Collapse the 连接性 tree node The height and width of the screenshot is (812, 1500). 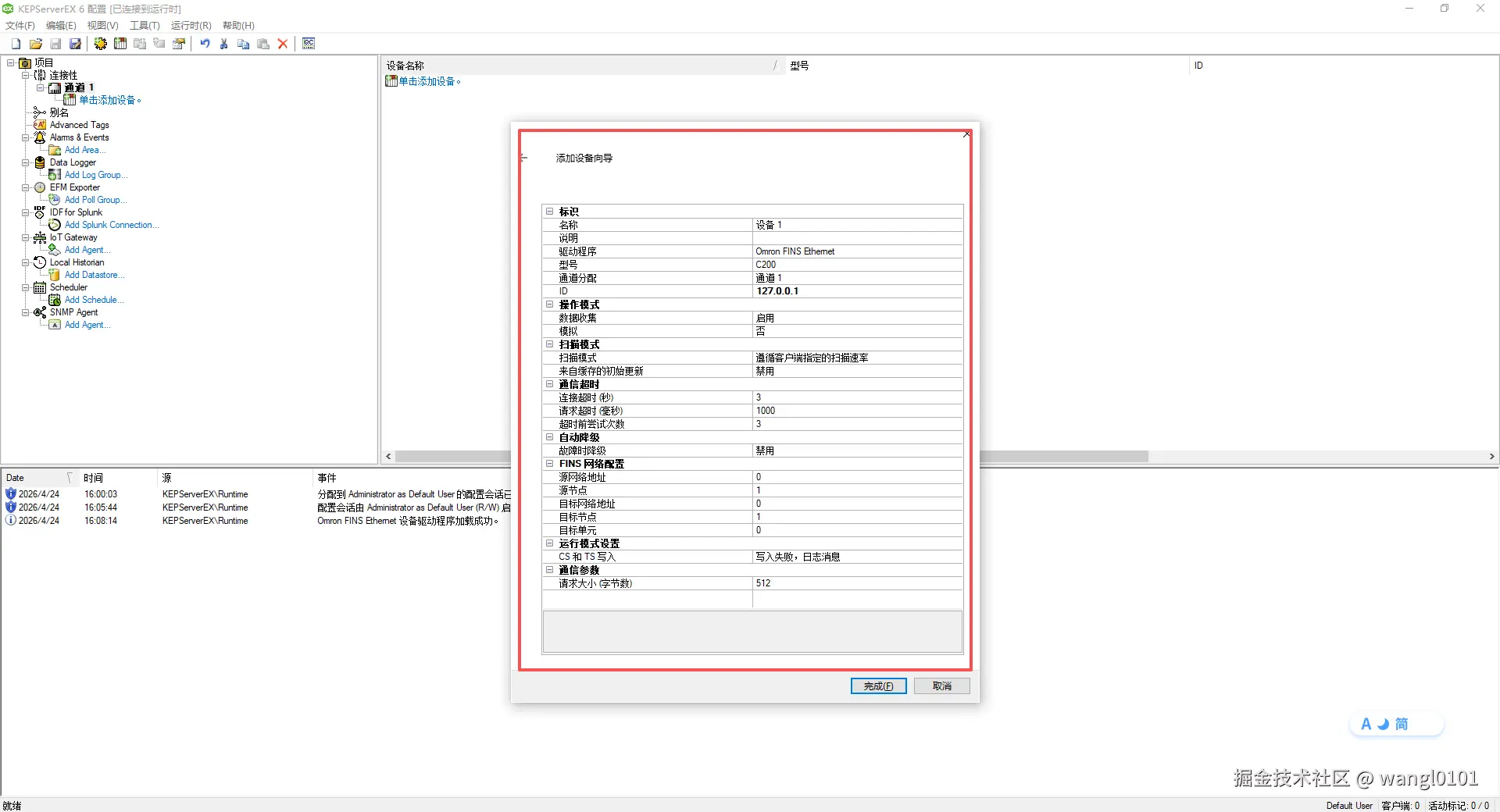(x=25, y=75)
